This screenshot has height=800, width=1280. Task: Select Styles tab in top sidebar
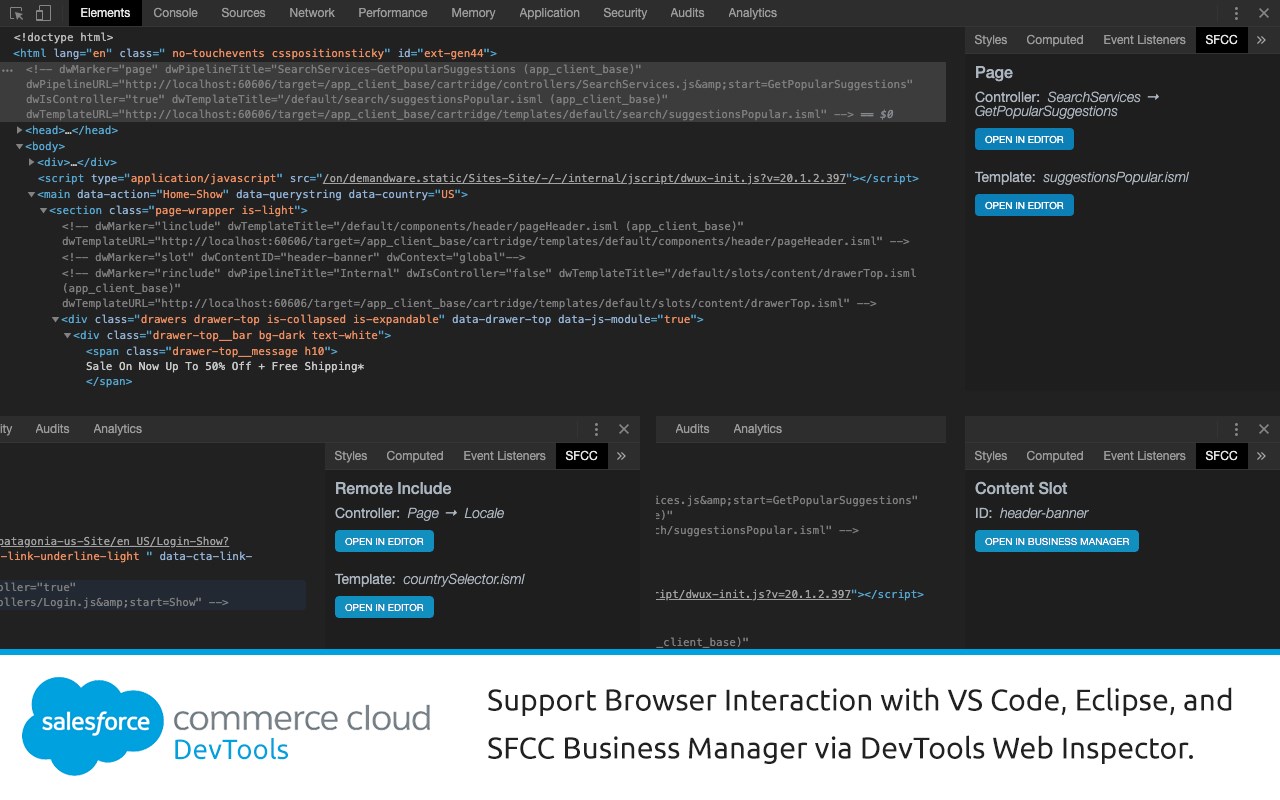pos(990,40)
